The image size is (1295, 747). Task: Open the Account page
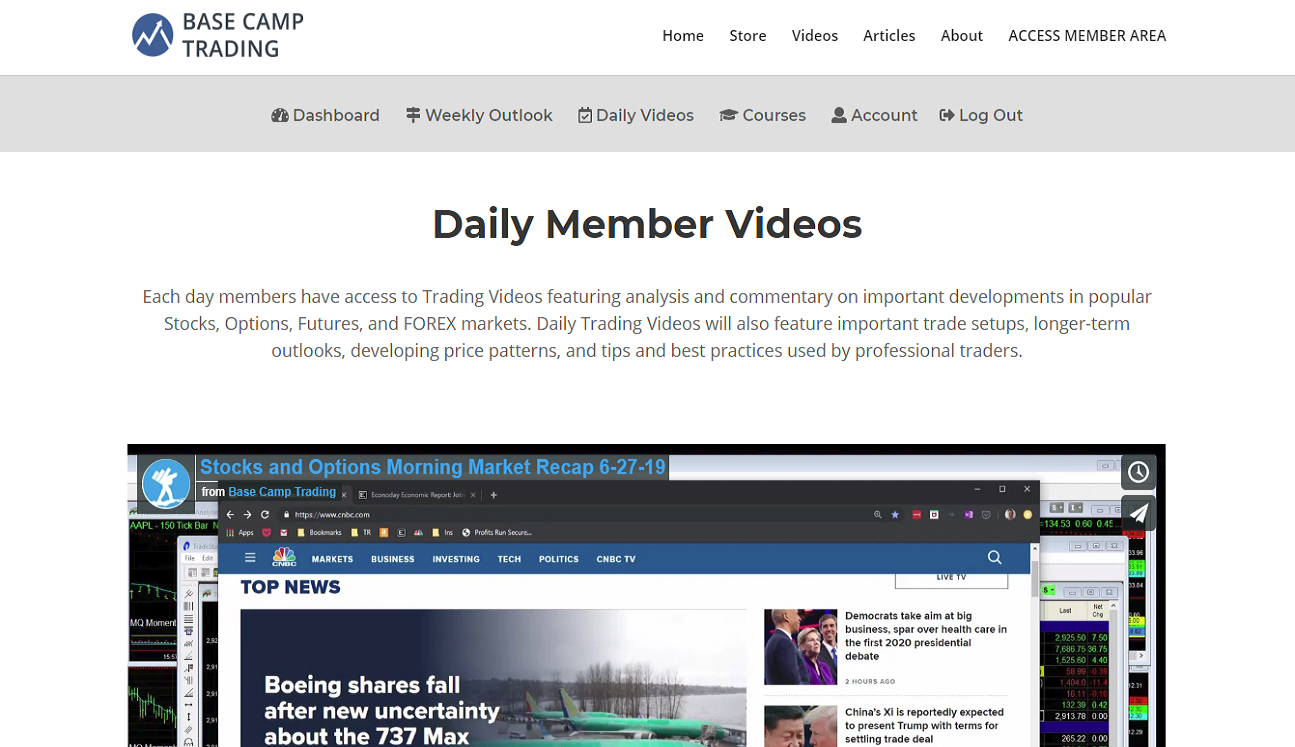[x=874, y=115]
